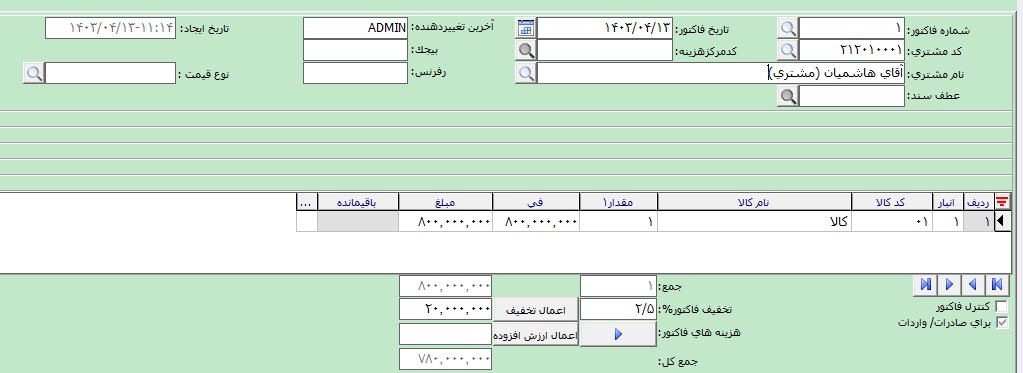Screen dimensions: 1023x373
Task: Click the رفرنس input field
Action: click(356, 73)
